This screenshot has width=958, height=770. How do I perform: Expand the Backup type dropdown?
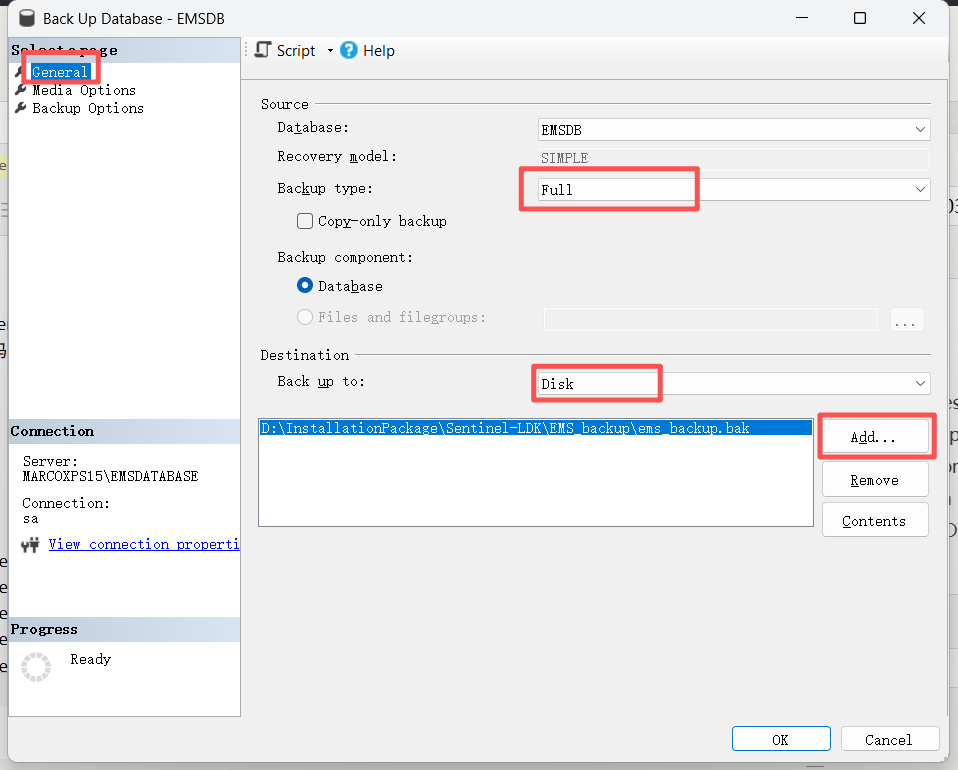click(x=733, y=189)
